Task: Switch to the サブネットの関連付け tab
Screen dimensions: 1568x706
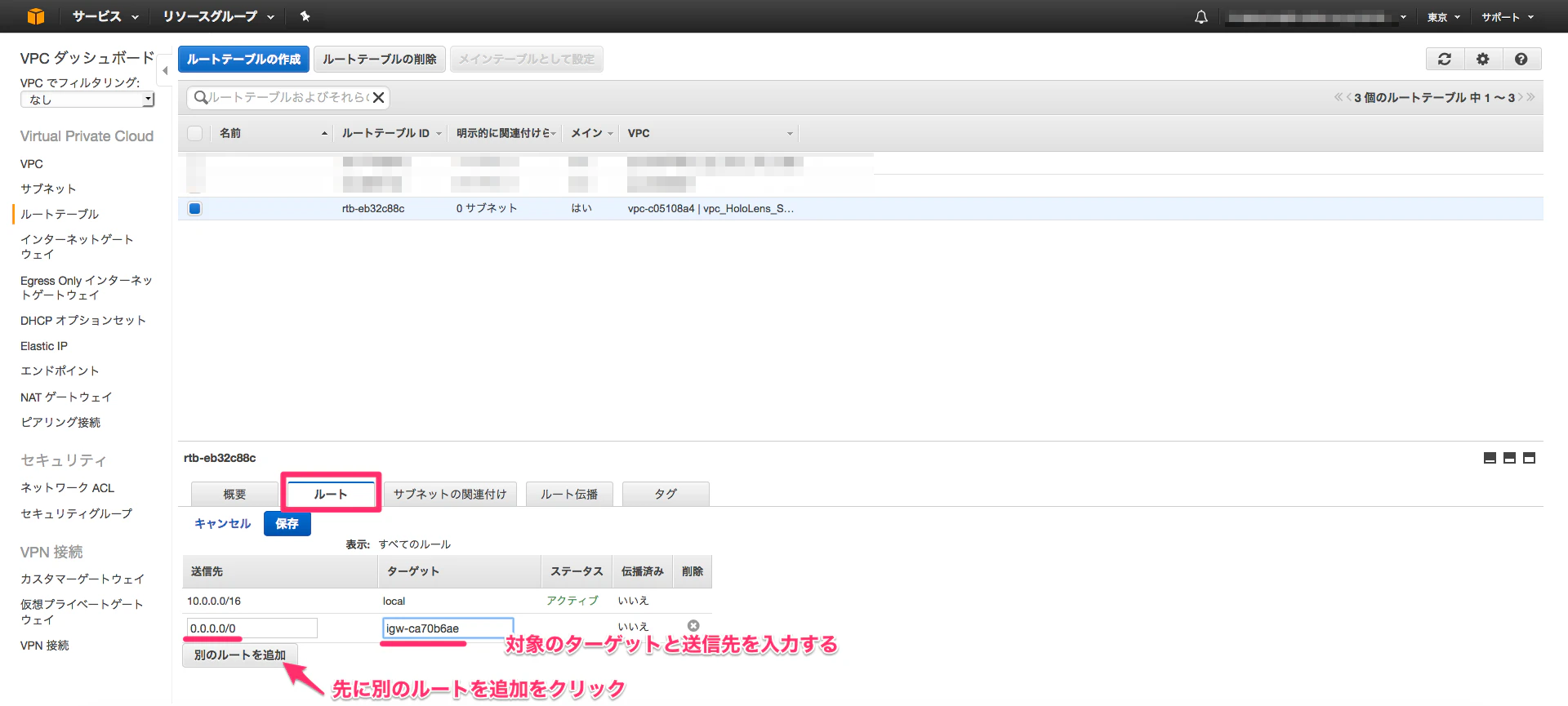Action: point(450,494)
